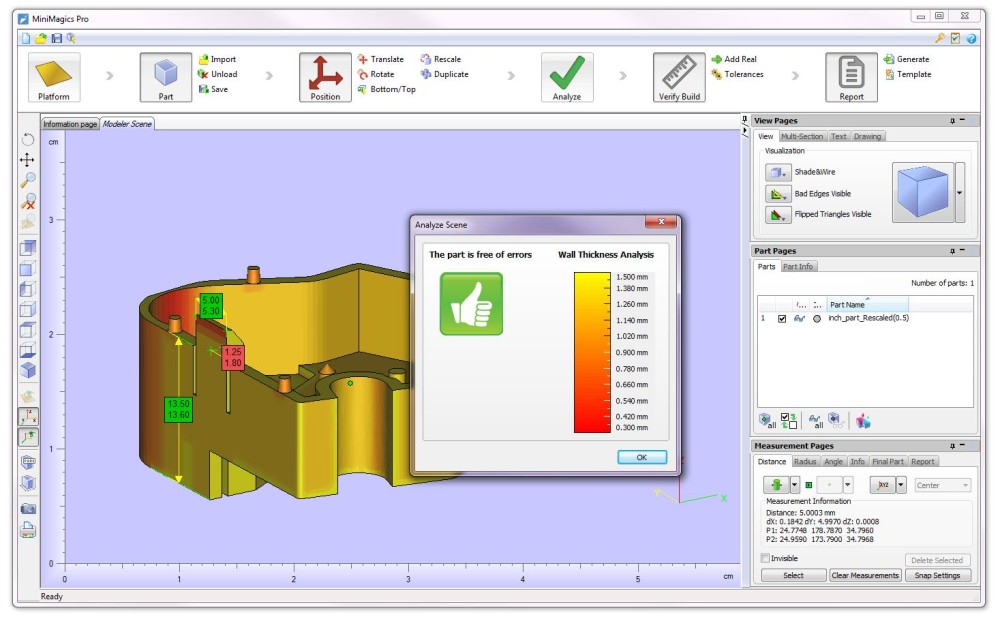This screenshot has height=617, width=1000.
Task: Open Snap Settings
Action: click(x=937, y=576)
